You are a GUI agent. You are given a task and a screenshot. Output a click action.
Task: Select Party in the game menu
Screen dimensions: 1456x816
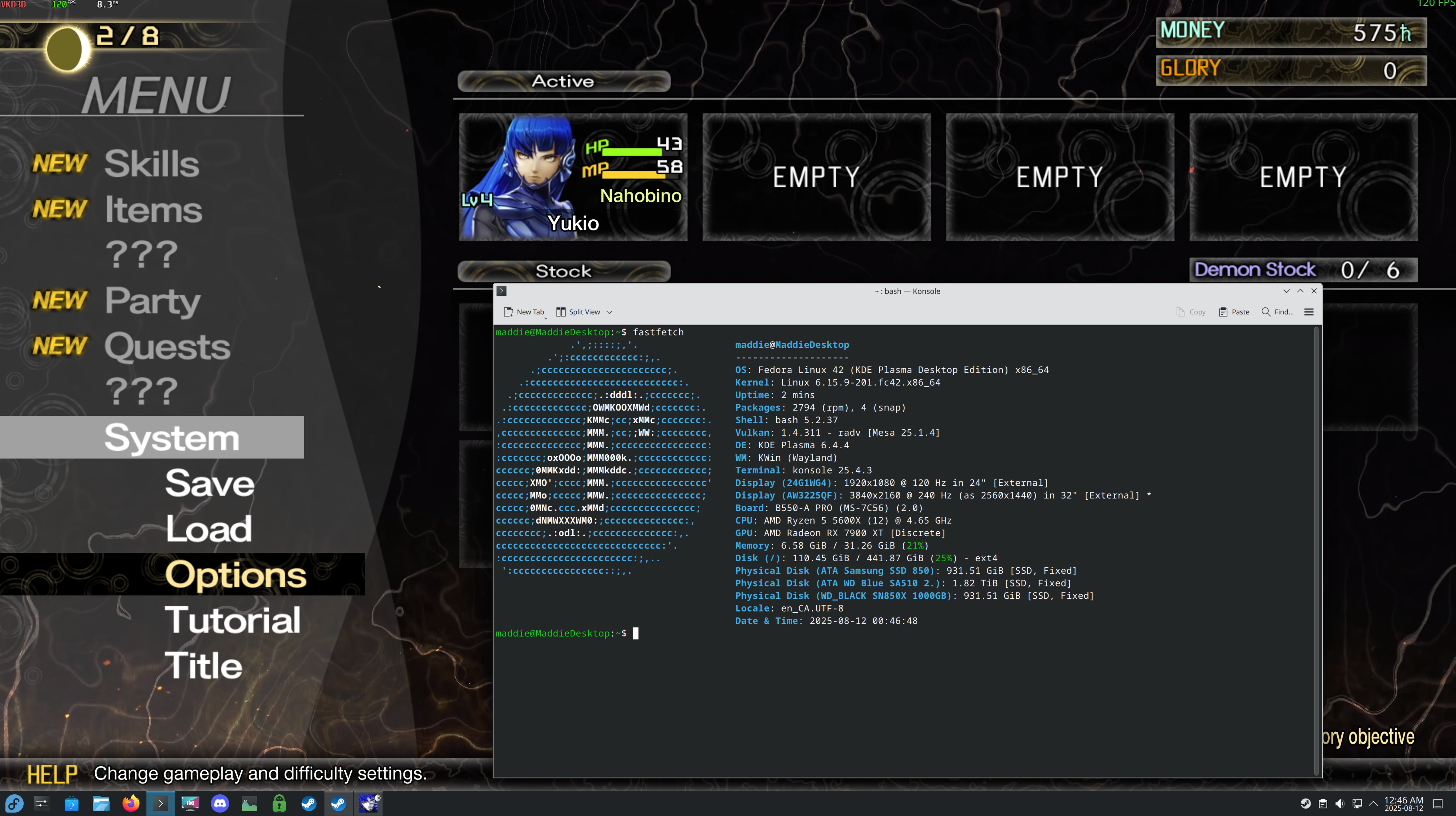tap(153, 301)
